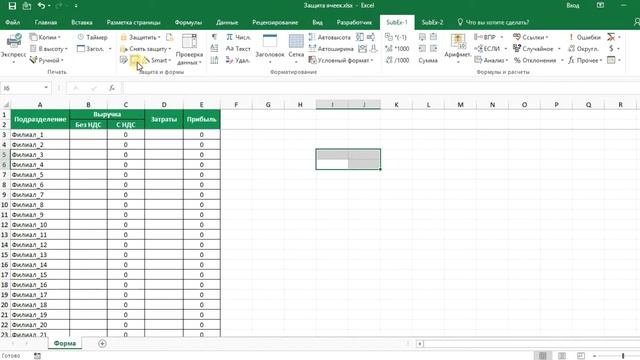Image resolution: width=640 pixels, height=360 pixels.
Task: Click the formula bar input area
Action: click(380, 88)
